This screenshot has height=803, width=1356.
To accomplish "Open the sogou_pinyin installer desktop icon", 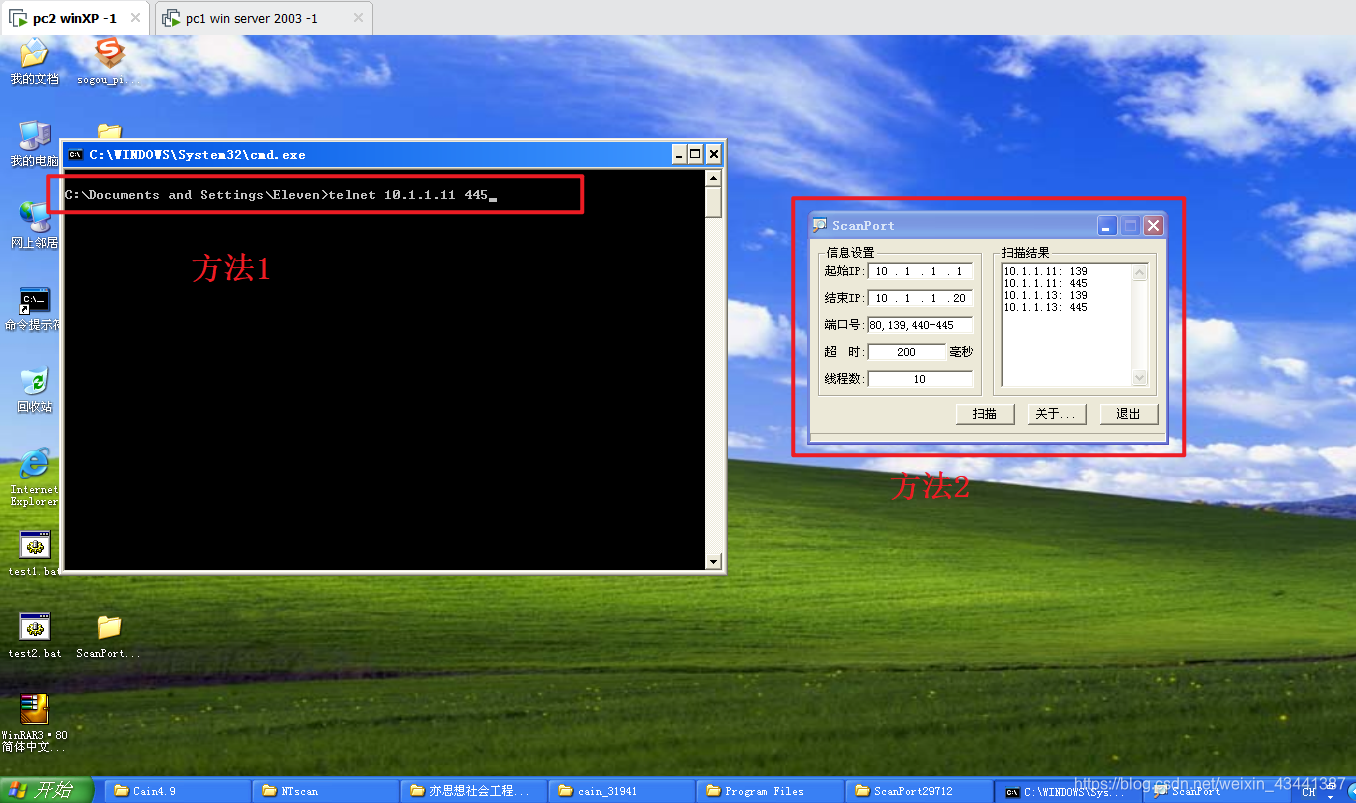I will (x=108, y=62).
